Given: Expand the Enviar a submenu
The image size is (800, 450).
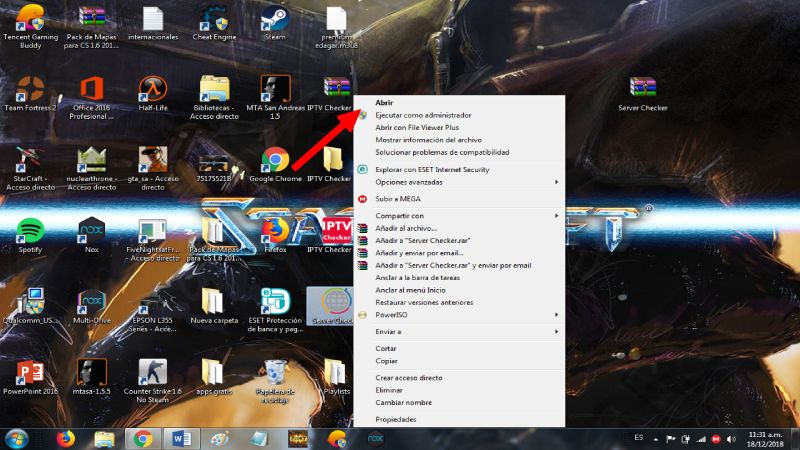Looking at the screenshot, I should (x=459, y=332).
